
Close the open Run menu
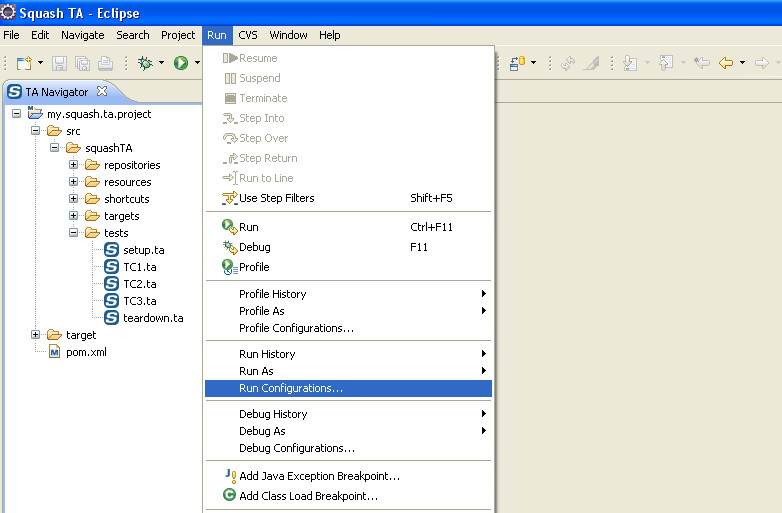[x=217, y=35]
